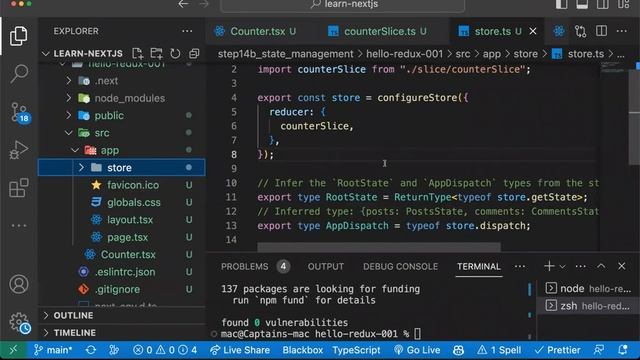The image size is (640, 360).
Task: Open the OUTPUT panel tab
Action: tap(326, 267)
